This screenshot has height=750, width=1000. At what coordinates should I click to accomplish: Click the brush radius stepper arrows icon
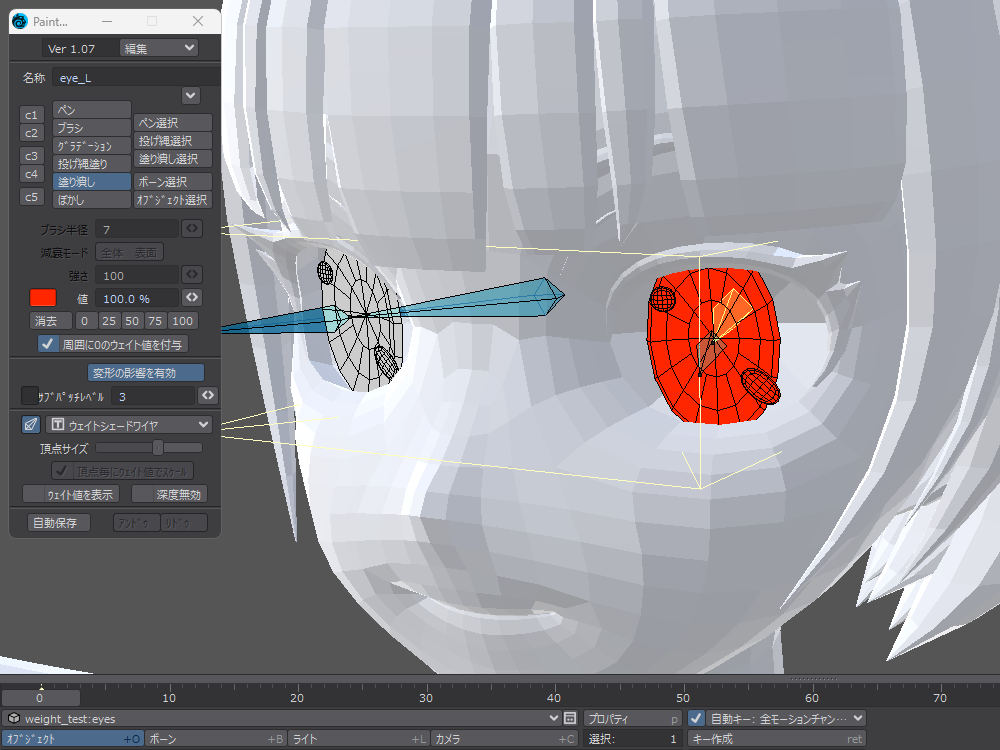coord(192,229)
